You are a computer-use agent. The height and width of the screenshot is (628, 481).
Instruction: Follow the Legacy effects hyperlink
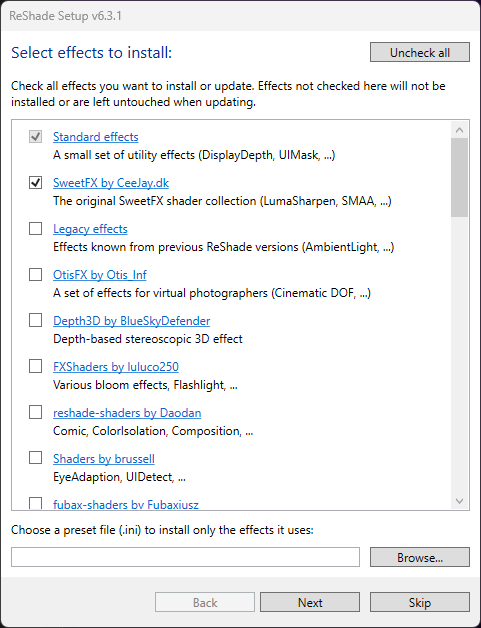(x=90, y=229)
